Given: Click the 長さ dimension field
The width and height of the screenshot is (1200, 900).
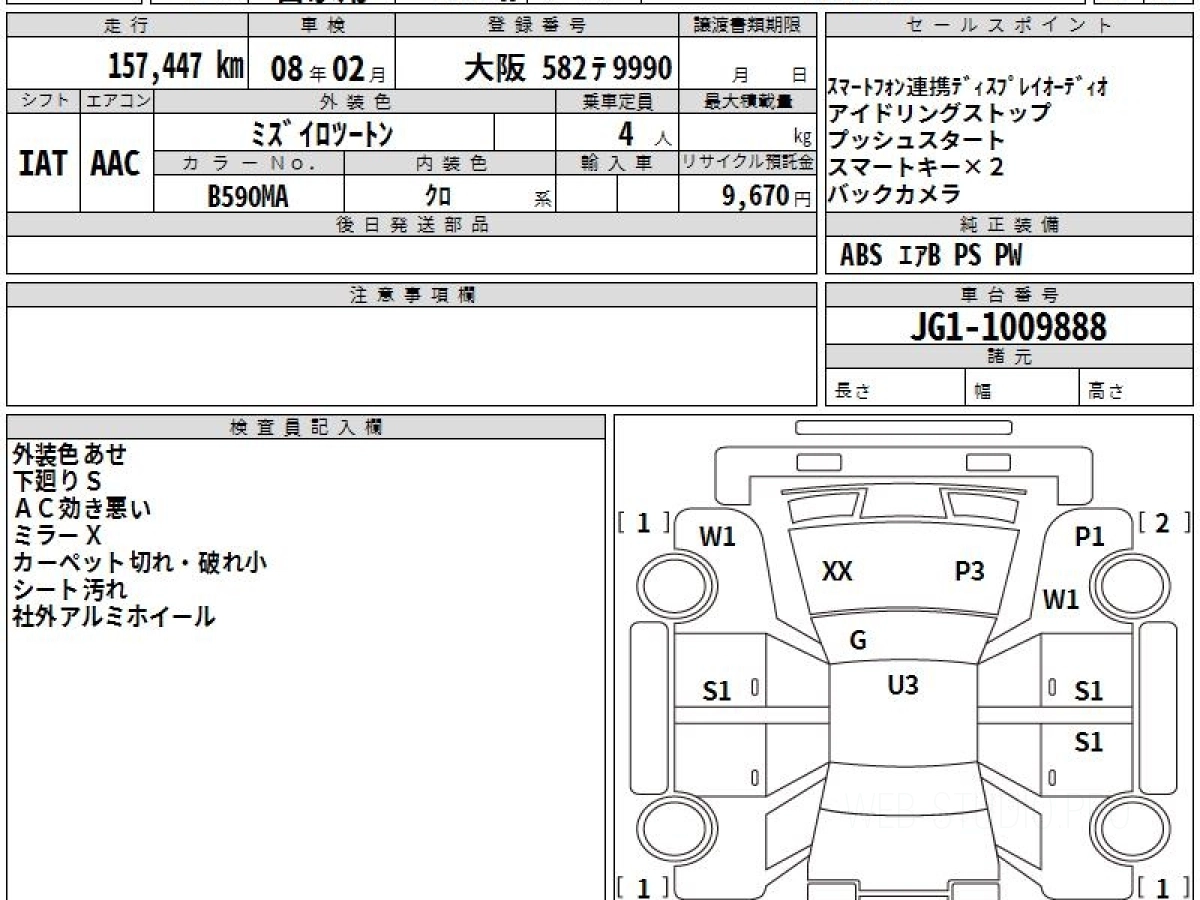Looking at the screenshot, I should (x=895, y=388).
